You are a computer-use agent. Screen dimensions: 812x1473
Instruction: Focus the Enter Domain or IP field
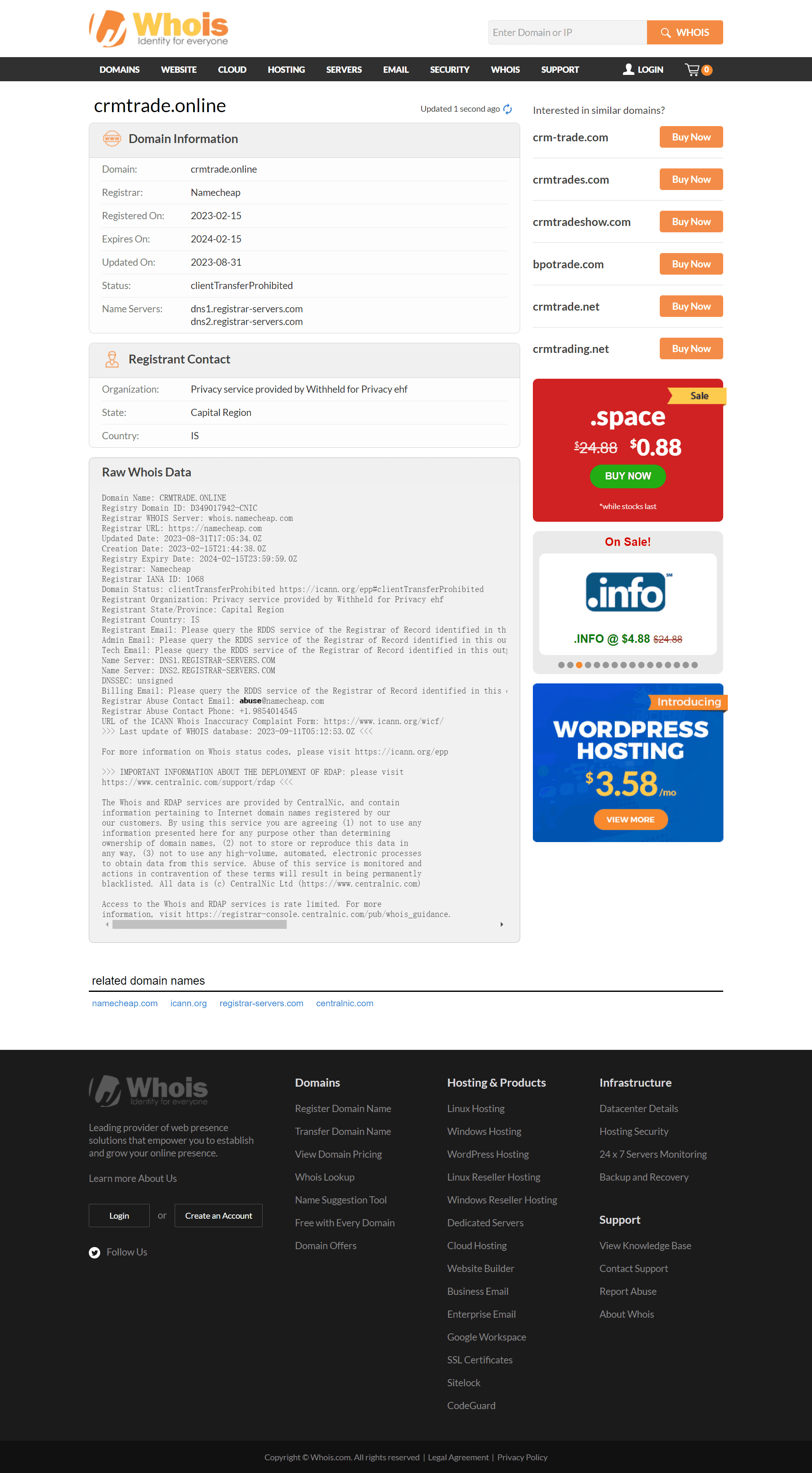click(x=567, y=33)
